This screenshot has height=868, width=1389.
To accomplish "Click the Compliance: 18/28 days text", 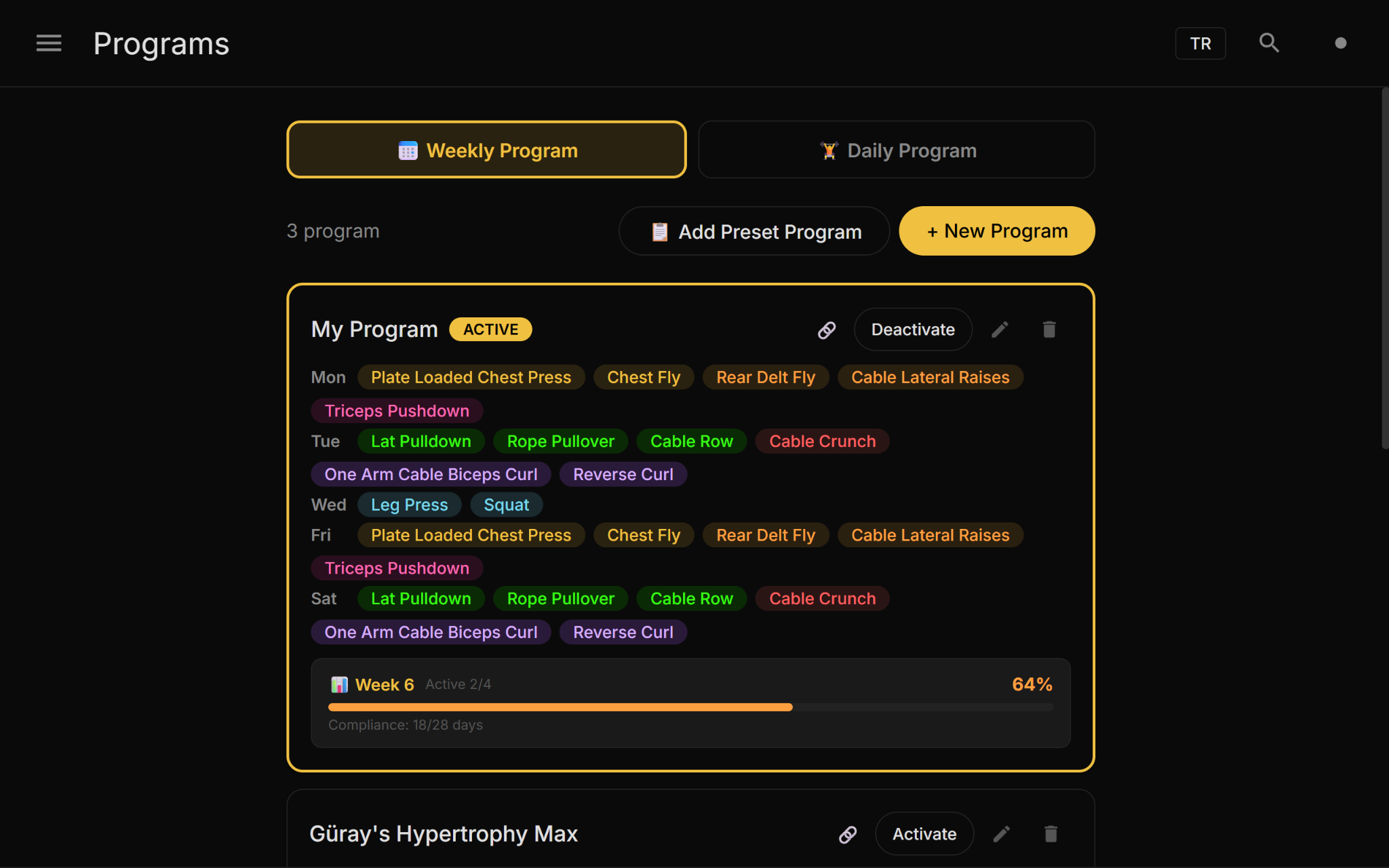I will [x=406, y=725].
